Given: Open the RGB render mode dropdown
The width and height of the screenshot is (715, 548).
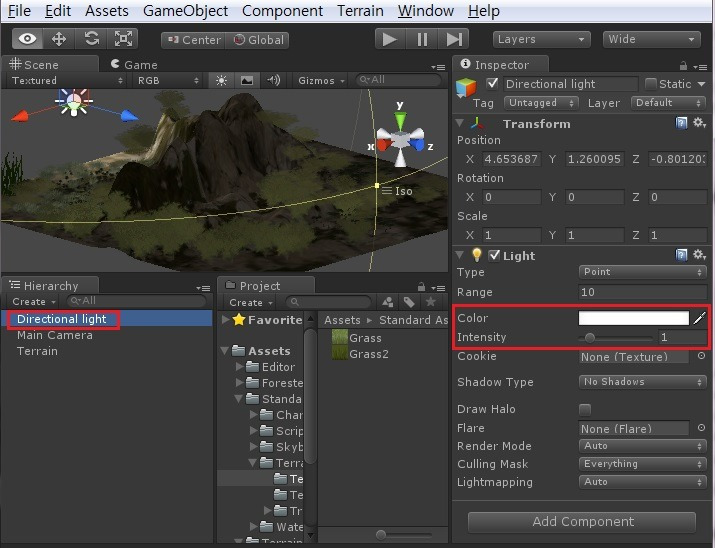Looking at the screenshot, I should [168, 81].
